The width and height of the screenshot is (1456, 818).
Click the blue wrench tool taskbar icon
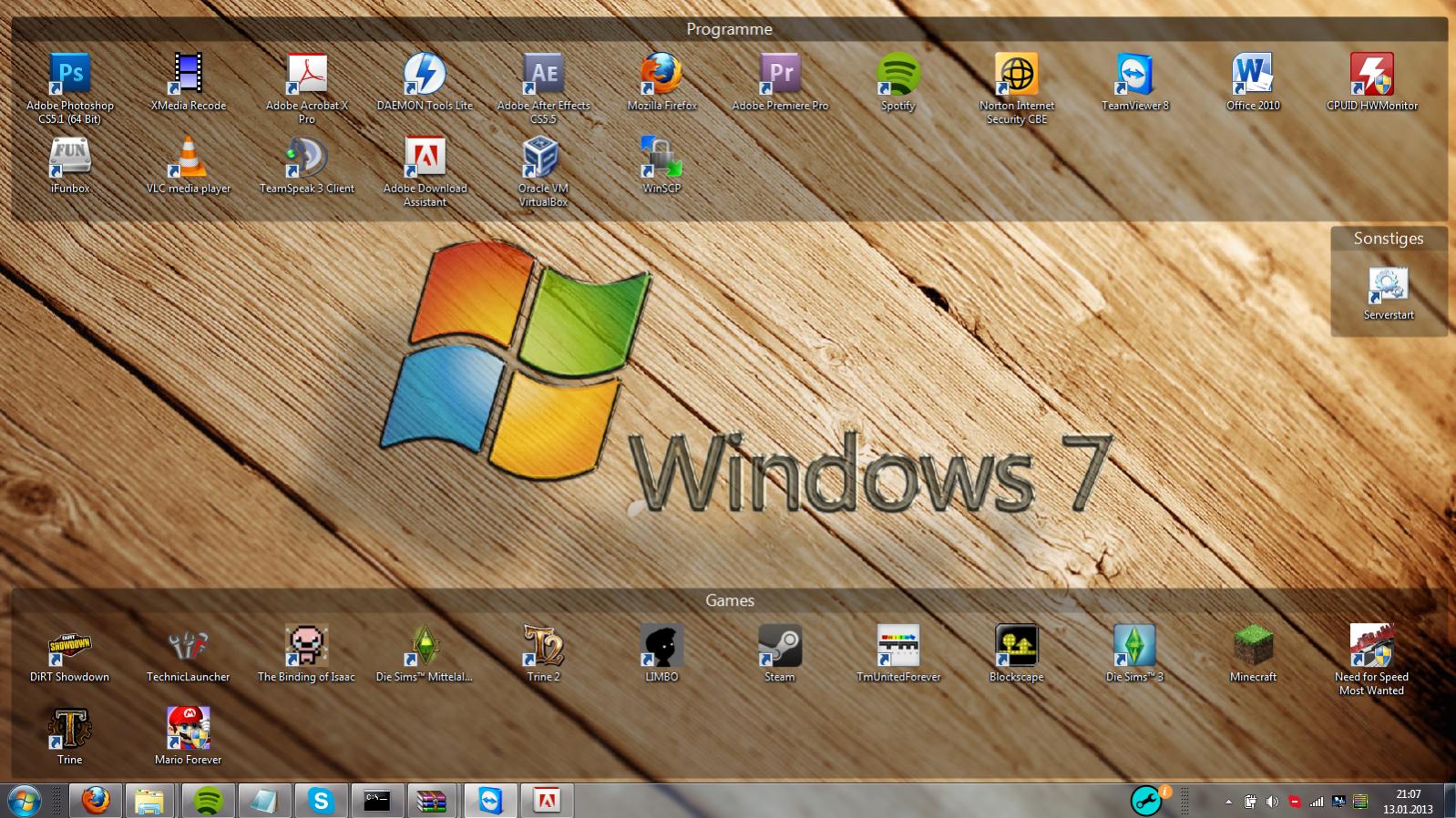coord(1148,801)
